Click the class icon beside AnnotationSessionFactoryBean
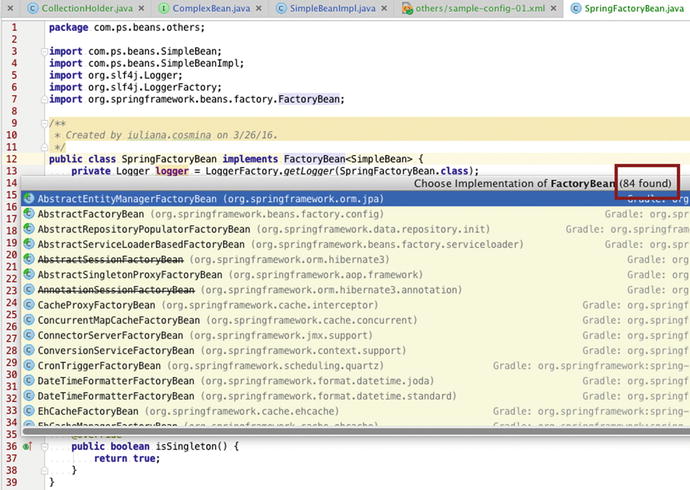The image size is (690, 490). (x=29, y=290)
